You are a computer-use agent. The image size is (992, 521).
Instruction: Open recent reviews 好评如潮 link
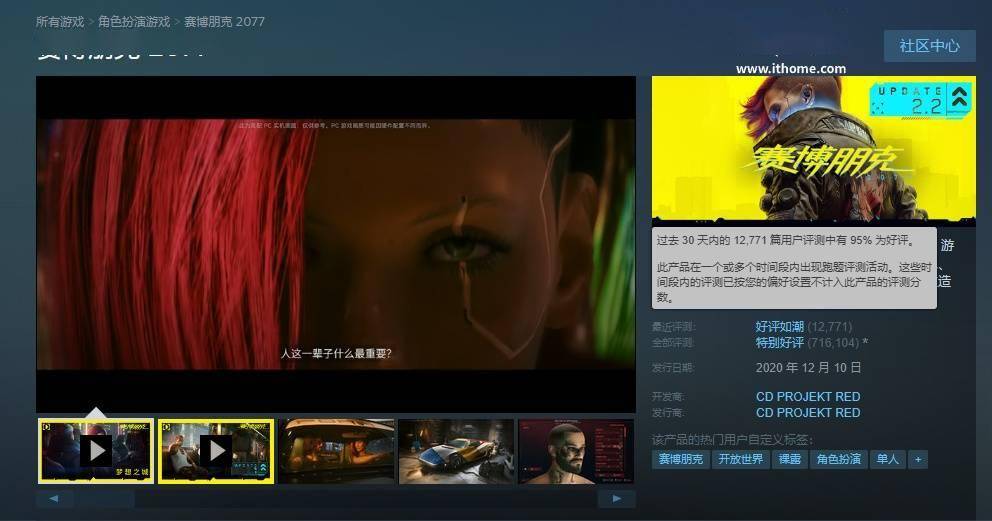point(779,326)
